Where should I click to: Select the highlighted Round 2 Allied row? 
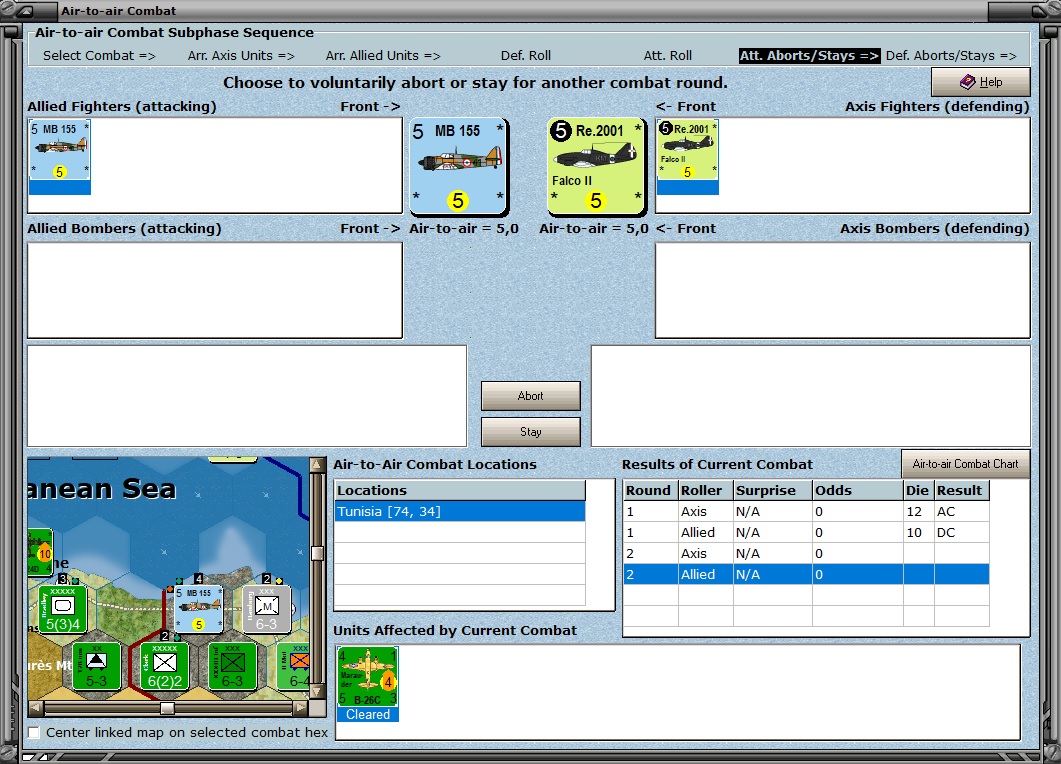806,575
